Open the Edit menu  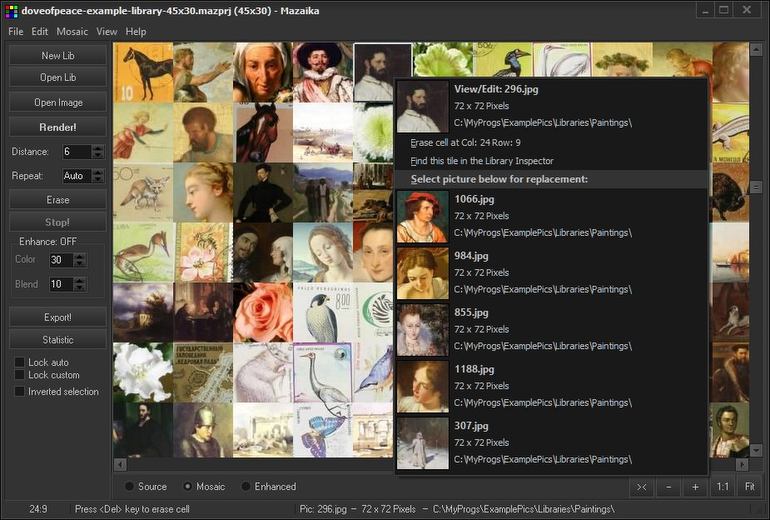pos(39,31)
